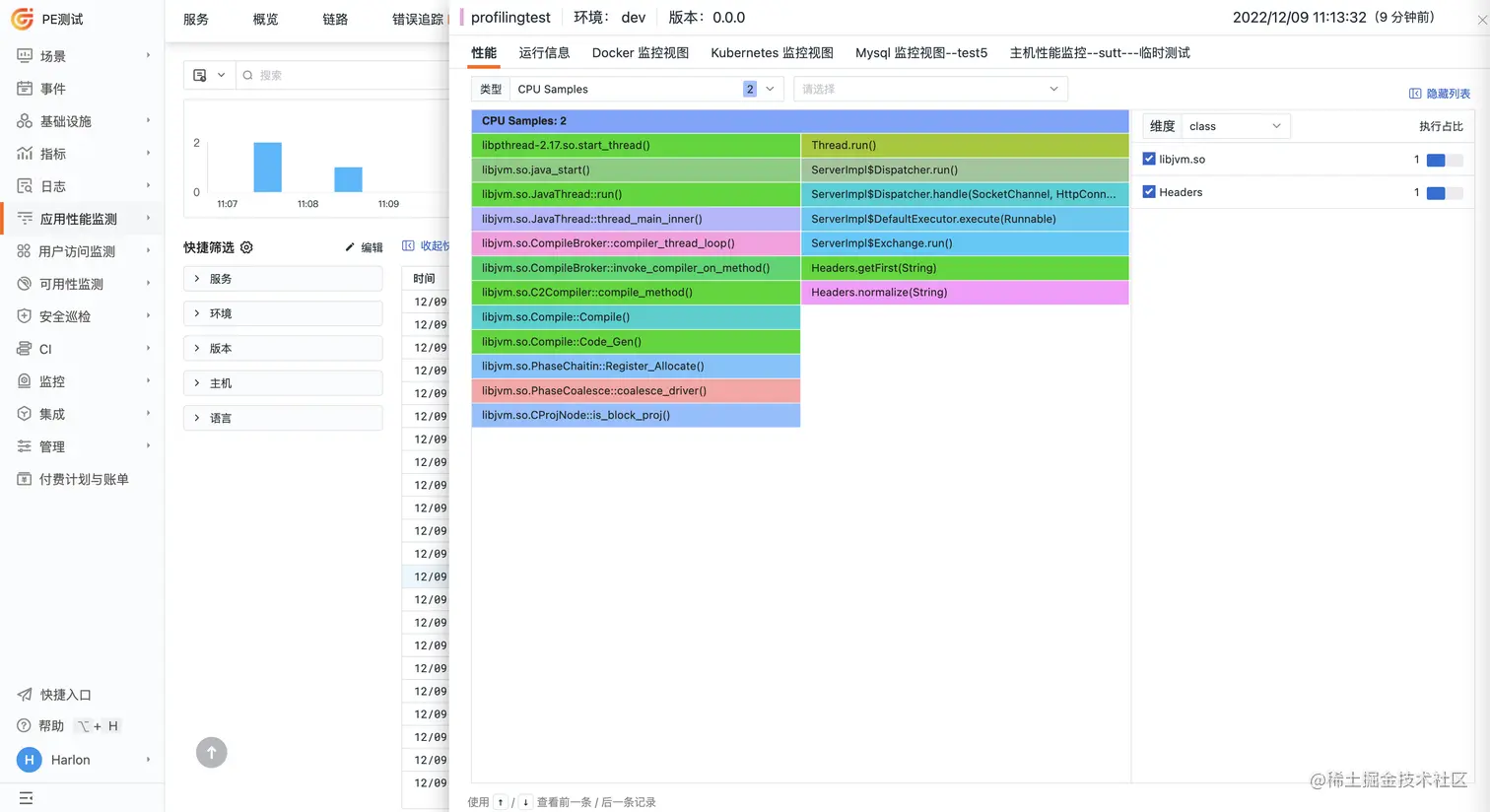Uncheck the Headers checkbox
The height and width of the screenshot is (812, 1490).
[x=1149, y=192]
